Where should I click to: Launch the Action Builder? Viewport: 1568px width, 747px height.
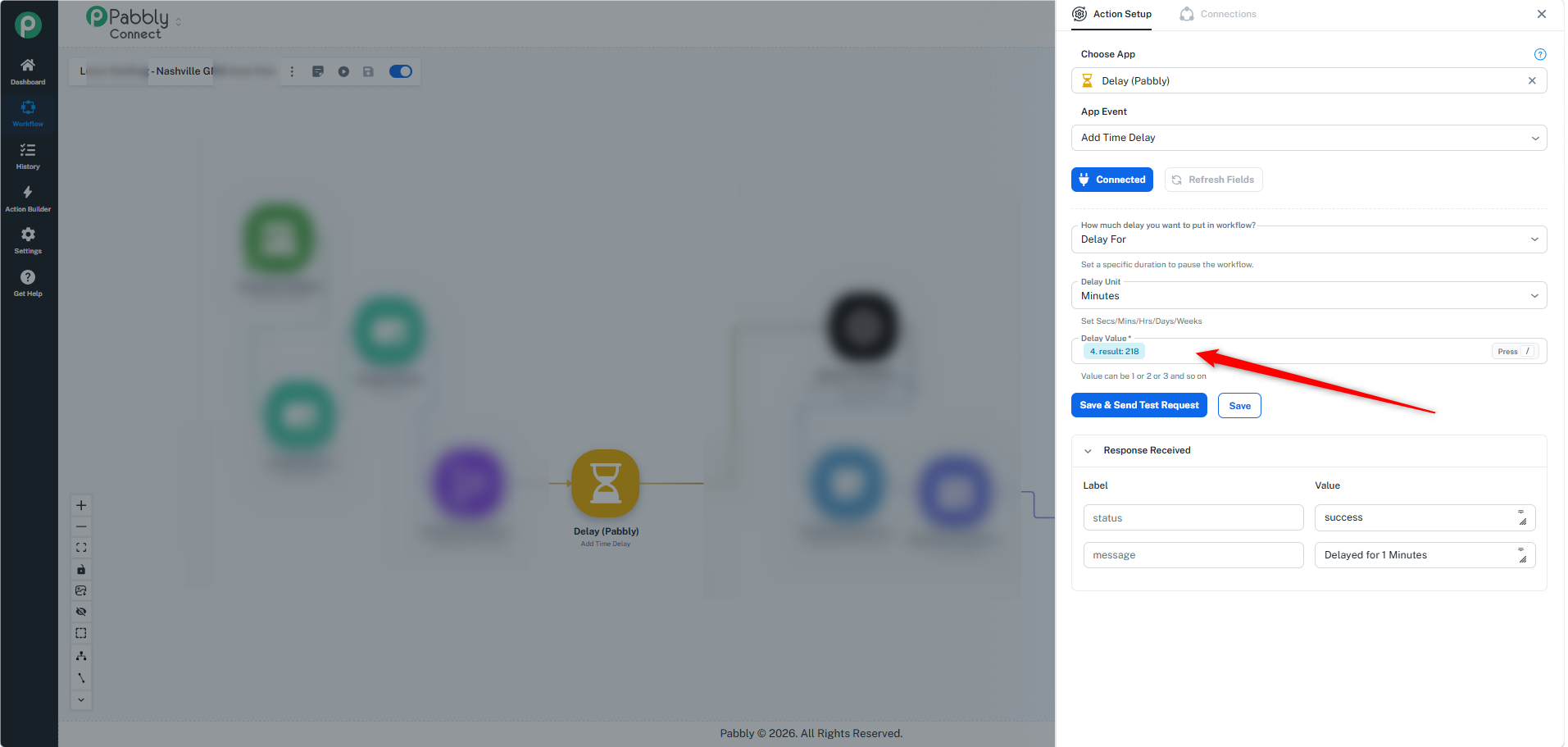(28, 198)
